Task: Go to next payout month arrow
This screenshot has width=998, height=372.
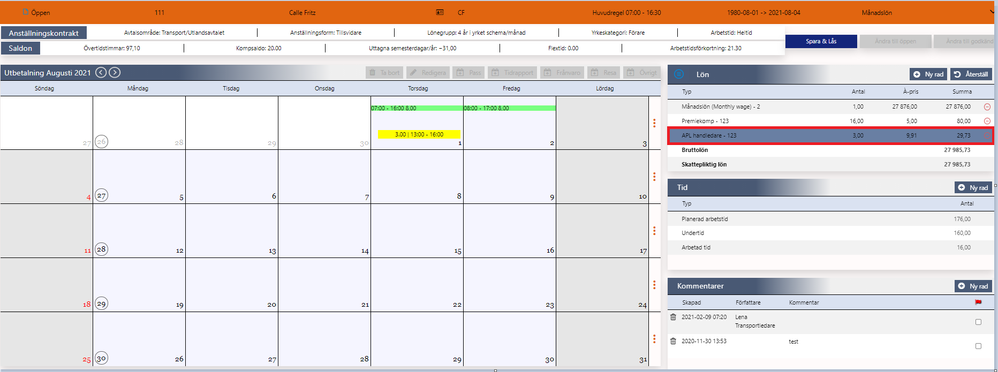Action: 114,73
